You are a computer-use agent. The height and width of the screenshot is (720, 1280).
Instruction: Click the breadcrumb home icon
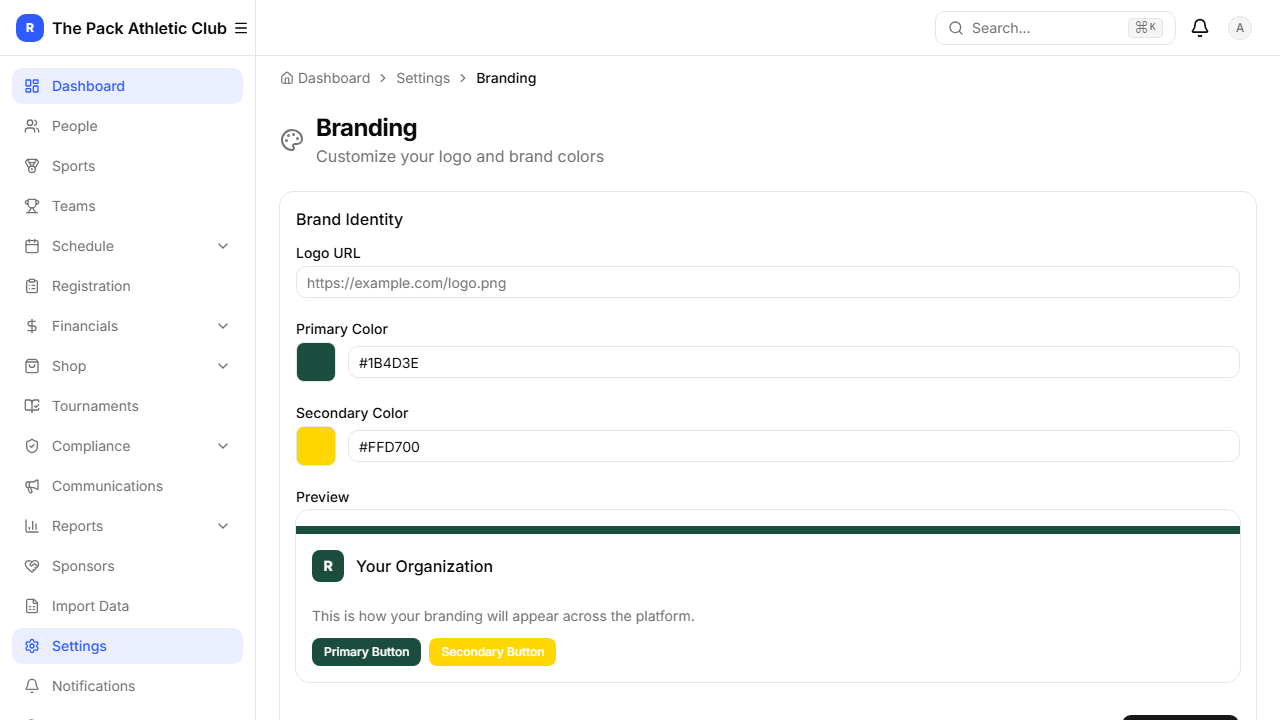[287, 78]
